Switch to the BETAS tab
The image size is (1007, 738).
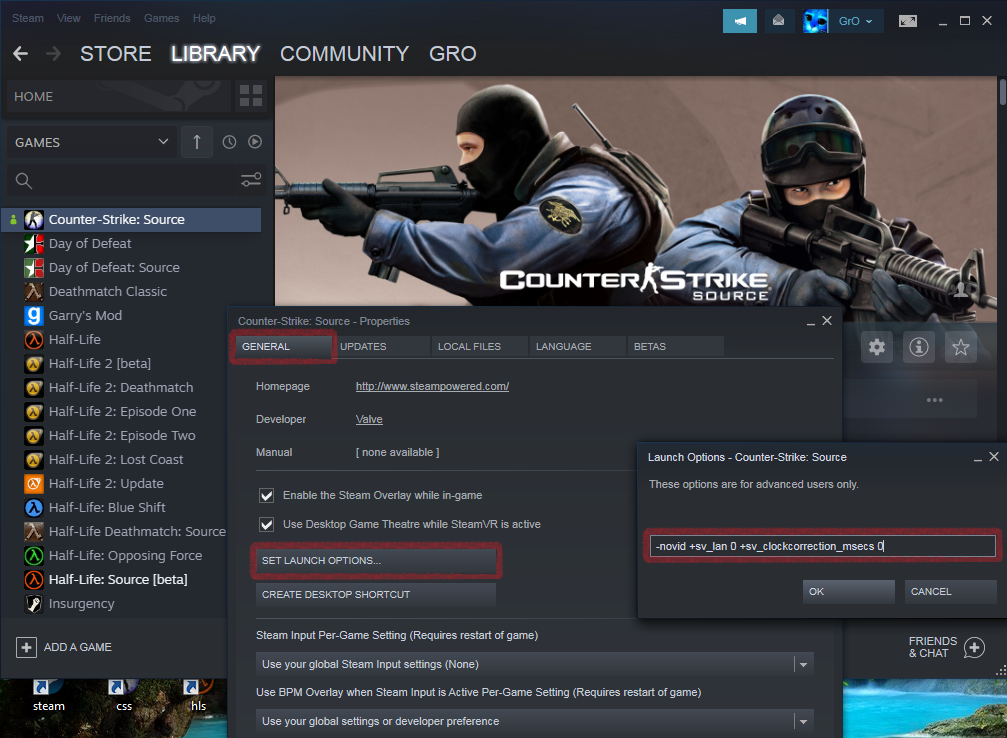[x=676, y=346]
